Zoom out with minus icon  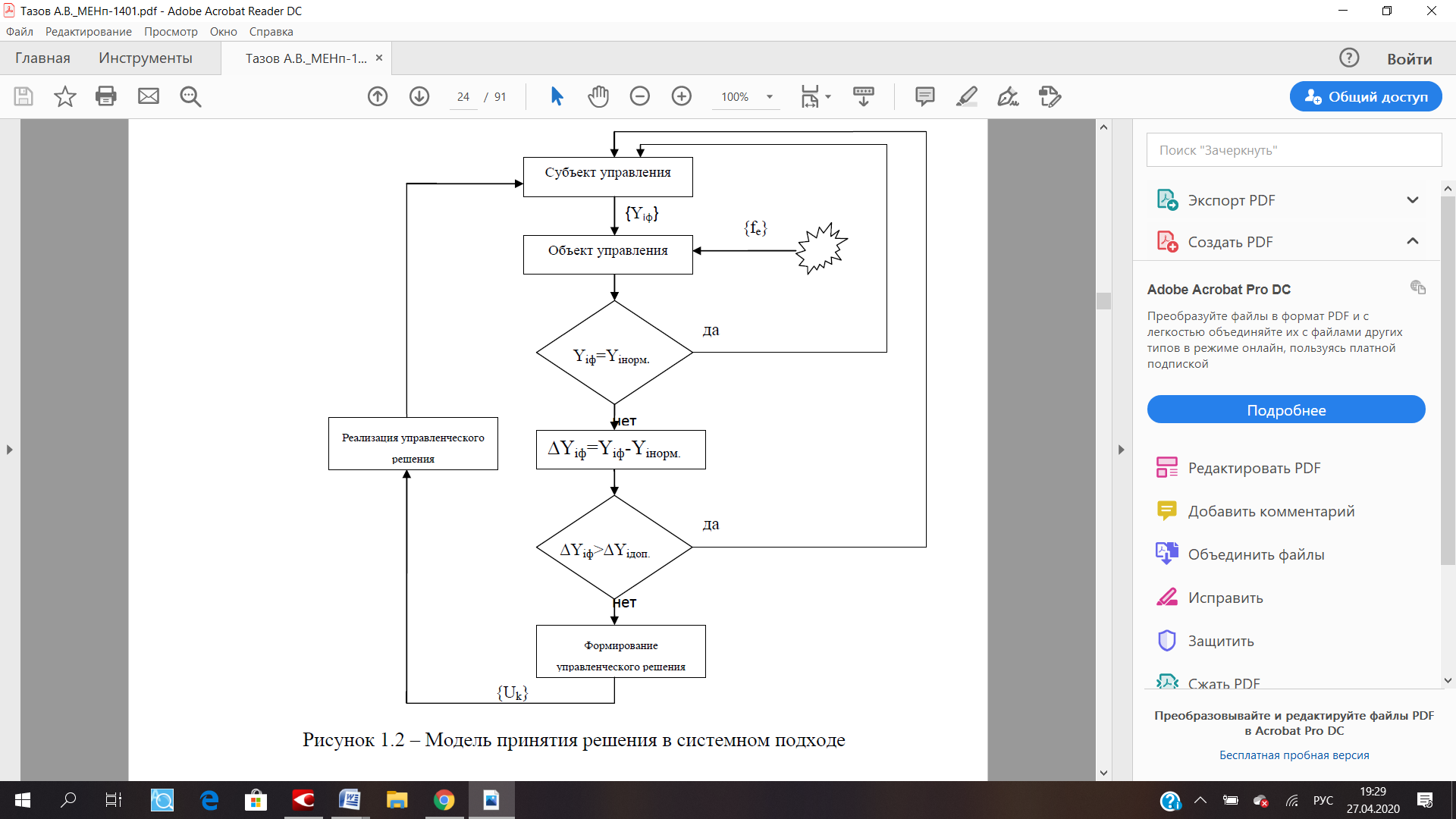640,96
